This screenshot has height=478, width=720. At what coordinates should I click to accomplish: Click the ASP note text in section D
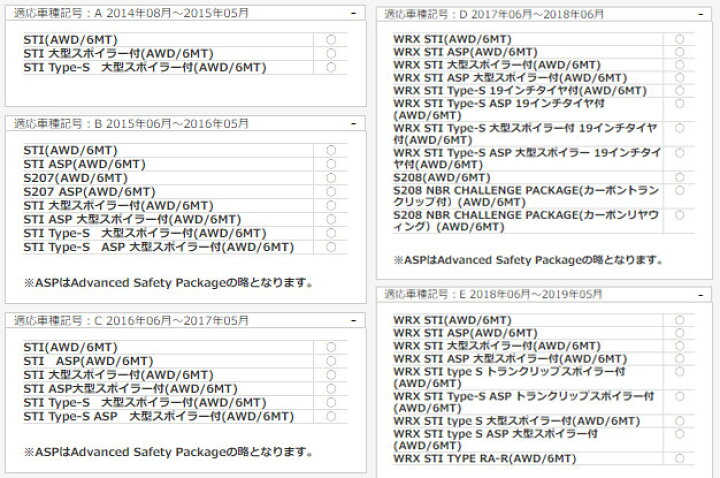[529, 260]
